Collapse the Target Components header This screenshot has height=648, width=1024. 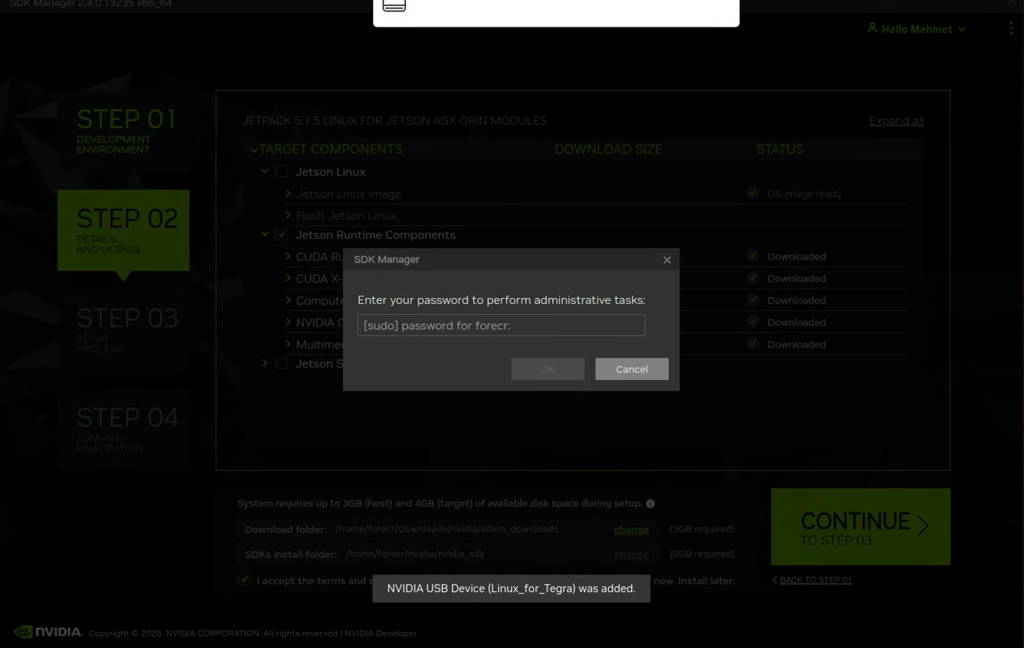(253, 150)
